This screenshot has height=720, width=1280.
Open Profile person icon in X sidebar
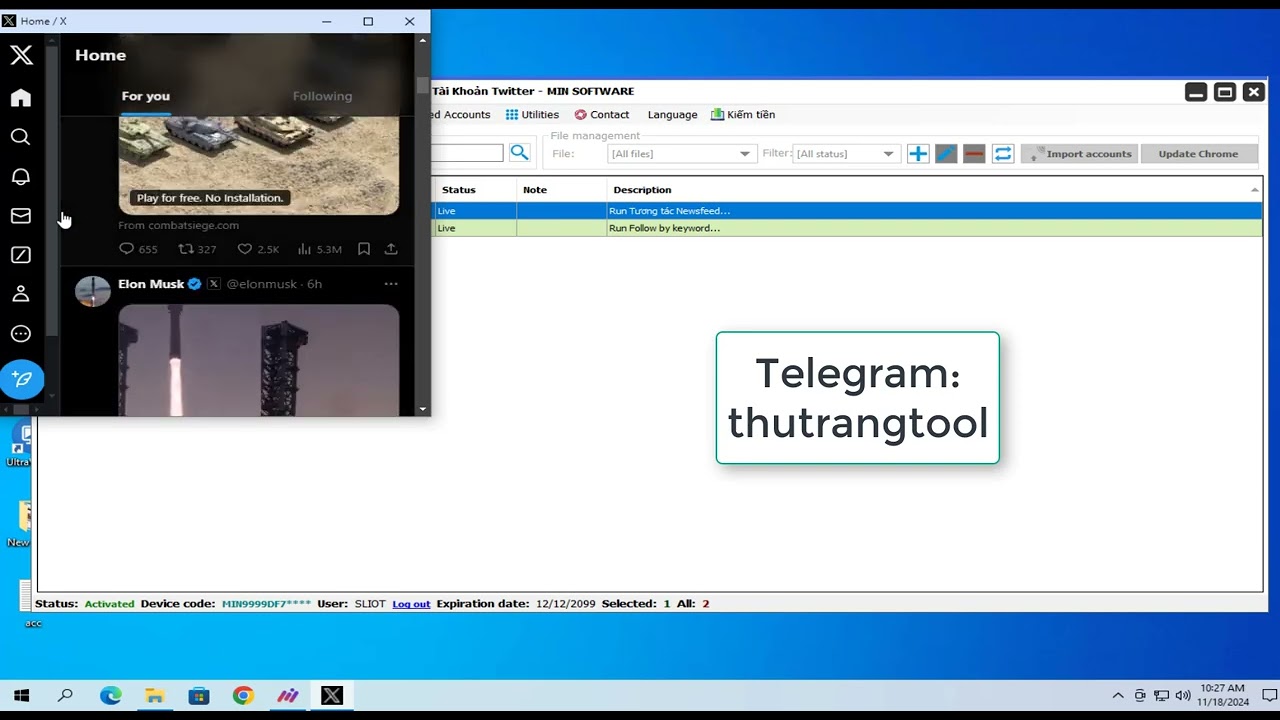point(21,294)
